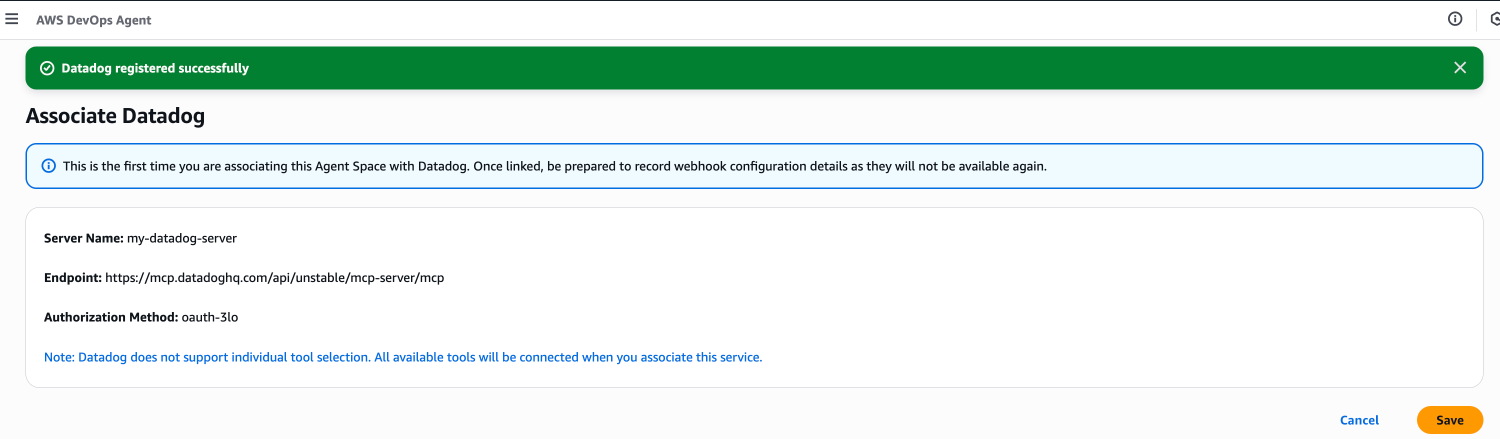The image size is (1500, 439).
Task: Open the hexagon settings icon at top right
Action: (x=1494, y=19)
